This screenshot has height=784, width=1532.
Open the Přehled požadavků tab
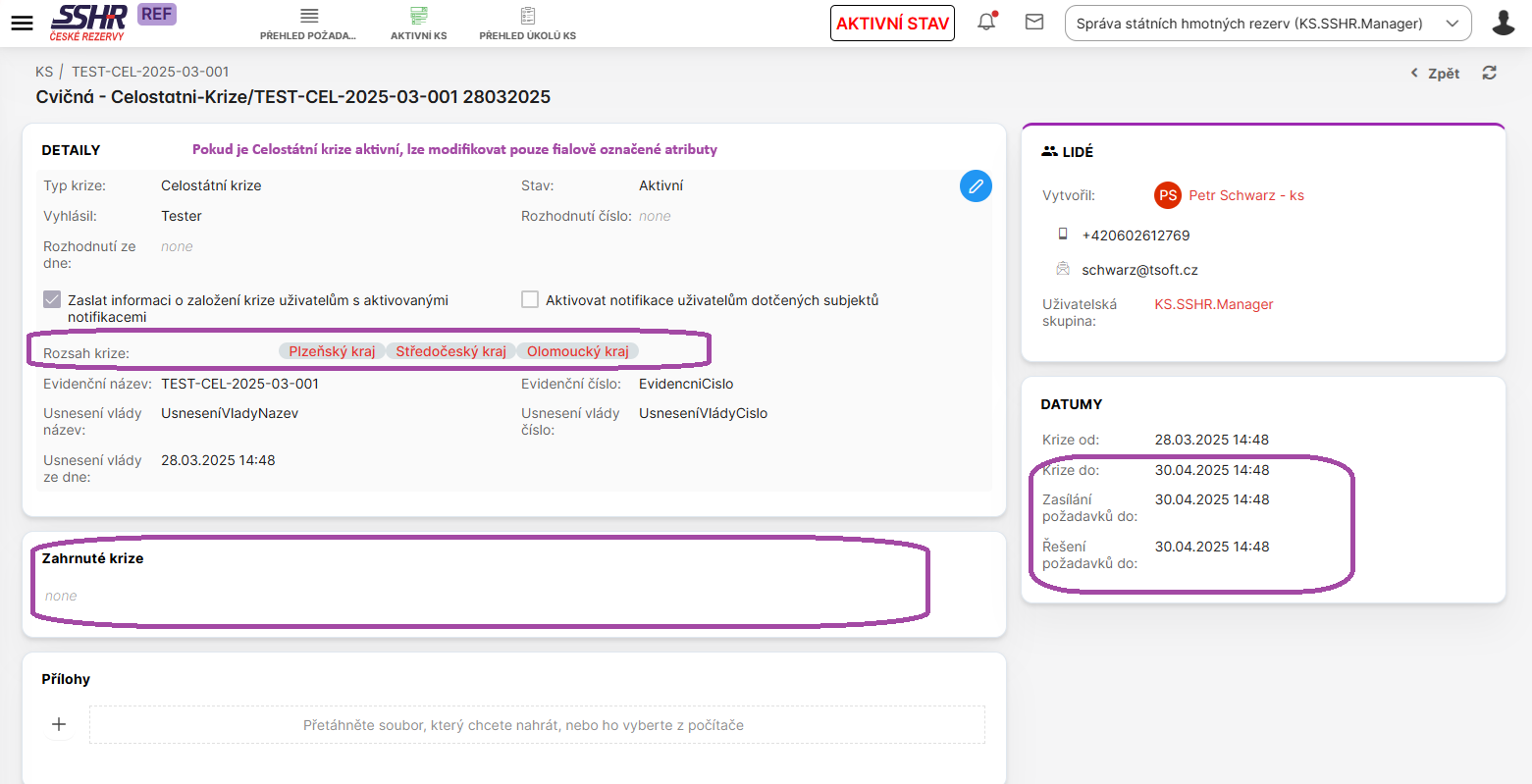point(308,24)
